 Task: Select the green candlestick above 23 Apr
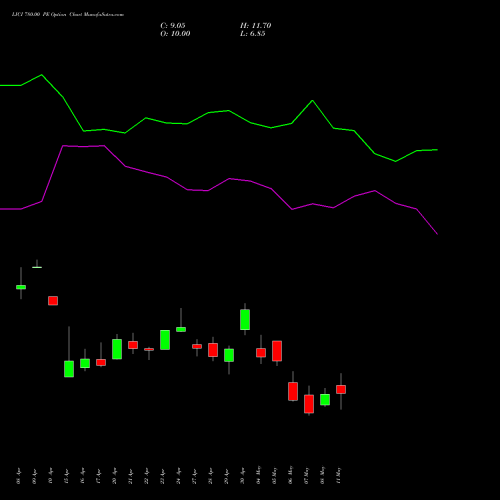click(x=165, y=340)
